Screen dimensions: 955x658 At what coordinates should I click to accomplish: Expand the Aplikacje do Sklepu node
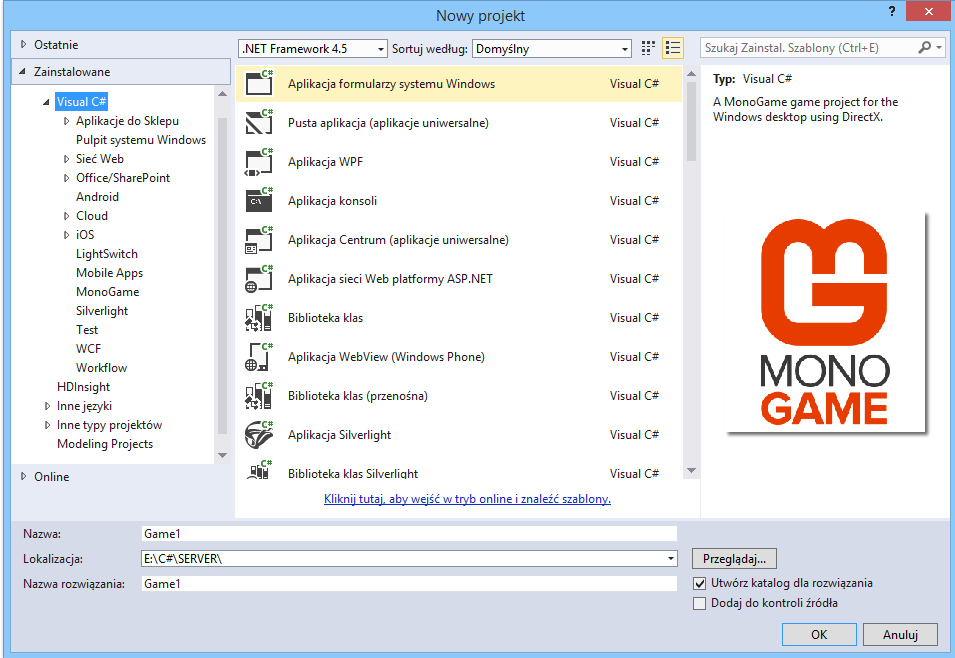pyautogui.click(x=66, y=121)
